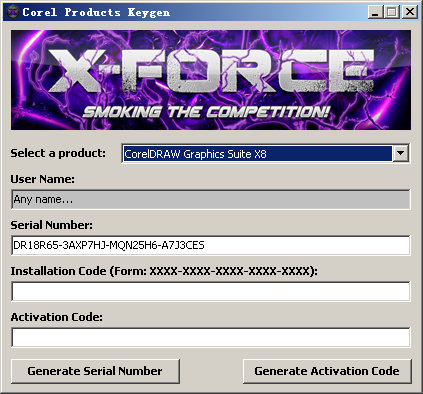Click the "User Name:" label
Image resolution: width=423 pixels, height=394 pixels.
[43, 179]
